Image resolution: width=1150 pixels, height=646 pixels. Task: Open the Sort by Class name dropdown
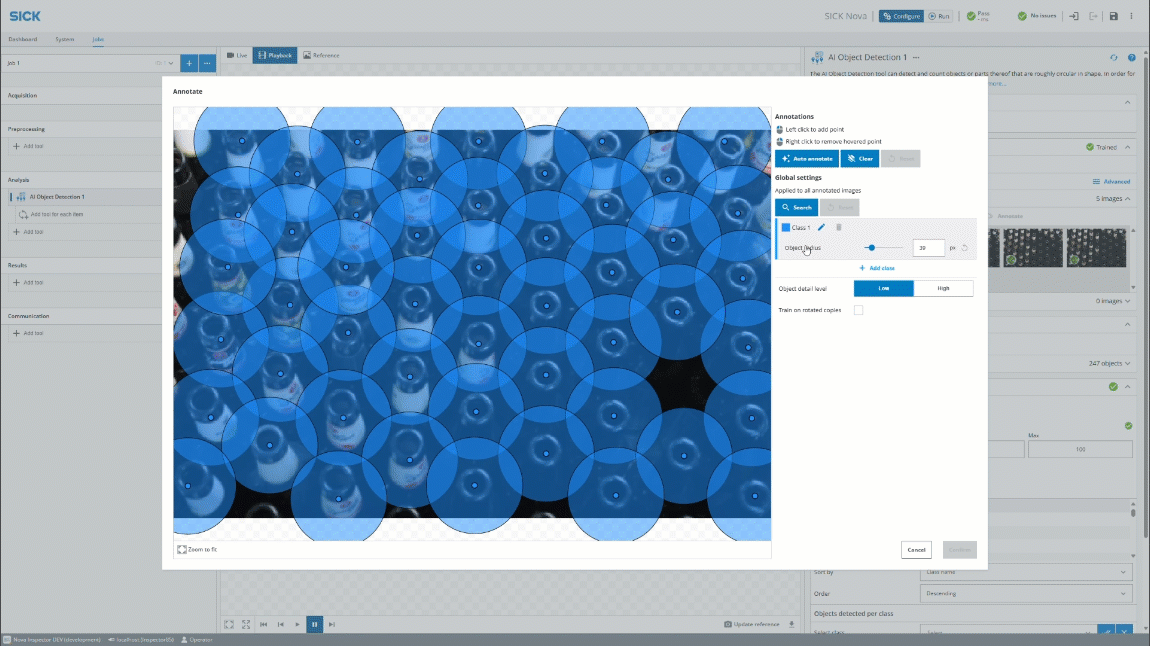[x=1025, y=571]
